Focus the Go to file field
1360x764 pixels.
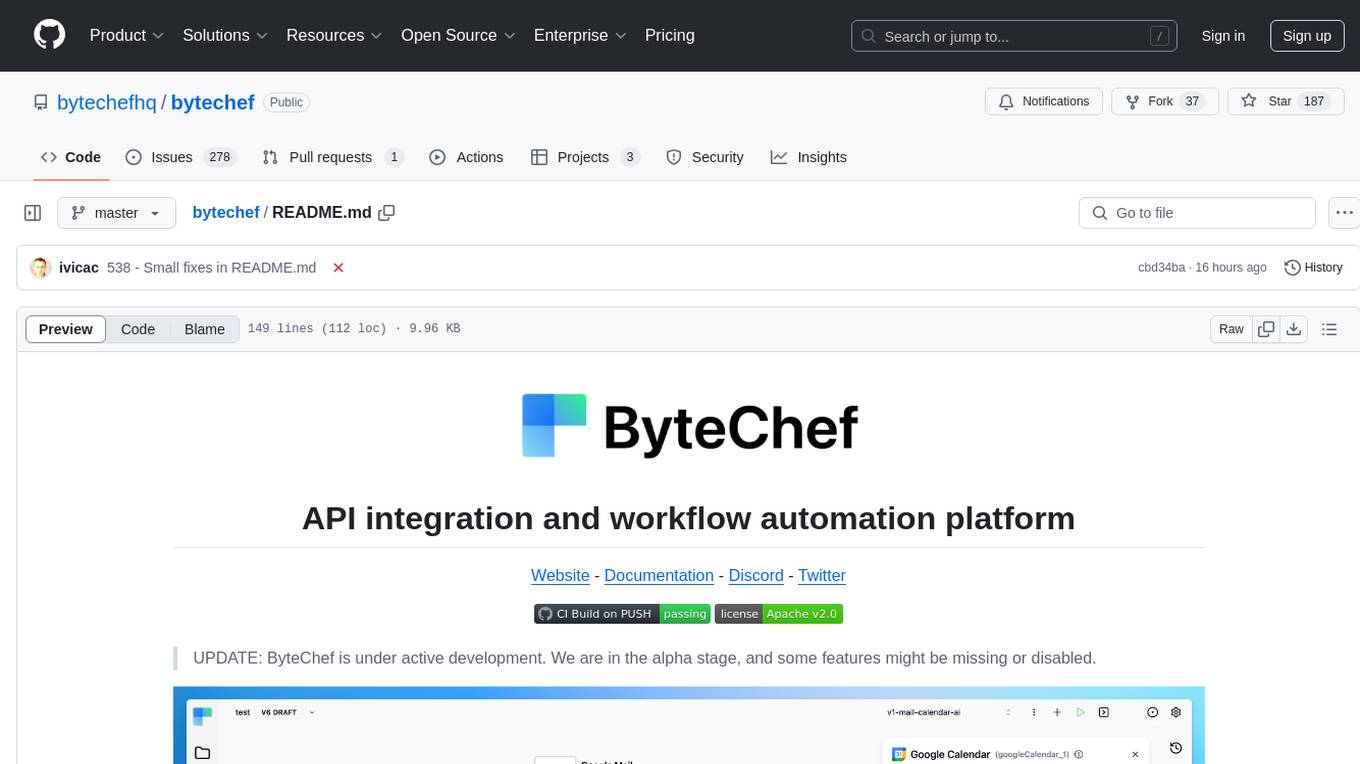pyautogui.click(x=1197, y=213)
